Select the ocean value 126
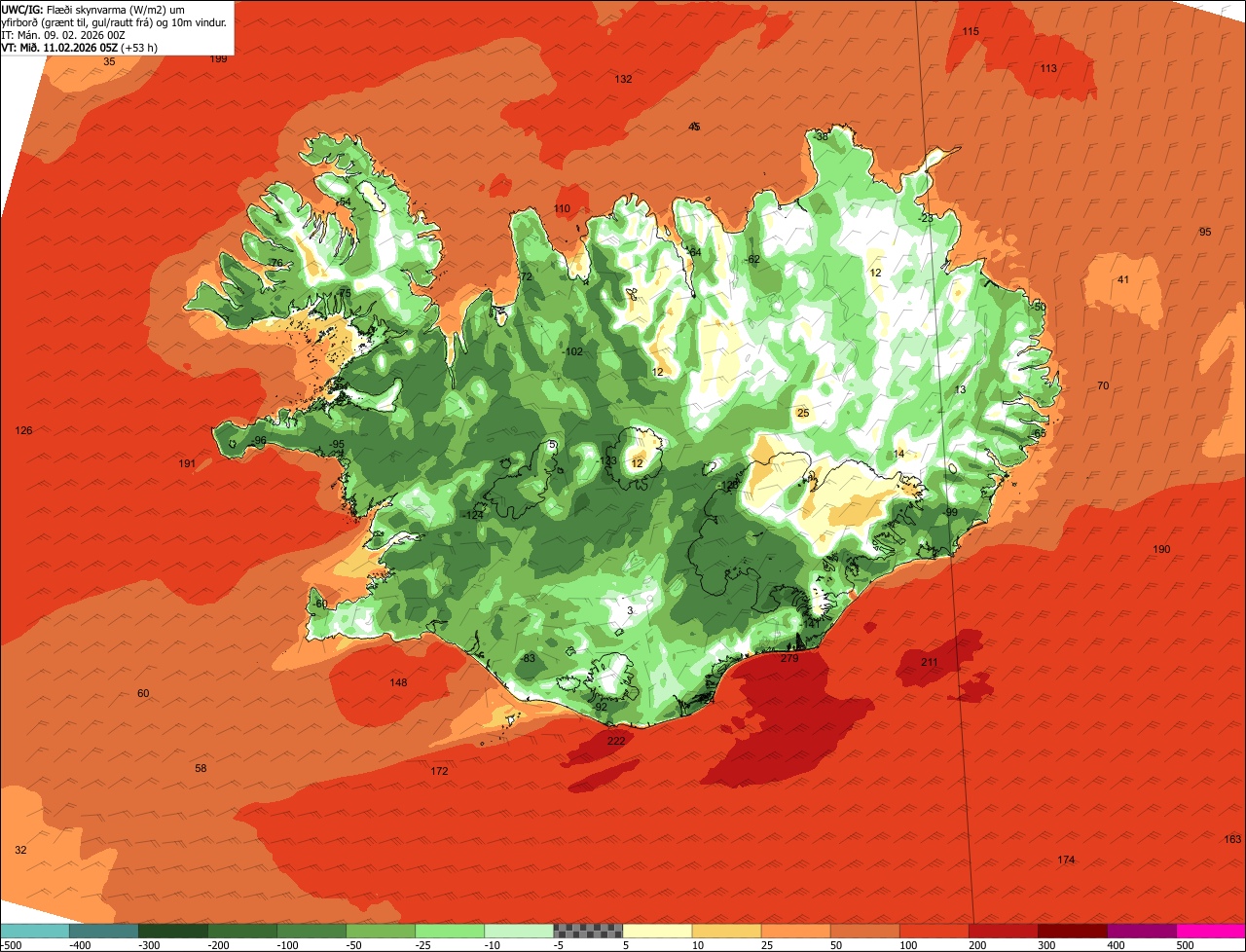 (x=24, y=430)
